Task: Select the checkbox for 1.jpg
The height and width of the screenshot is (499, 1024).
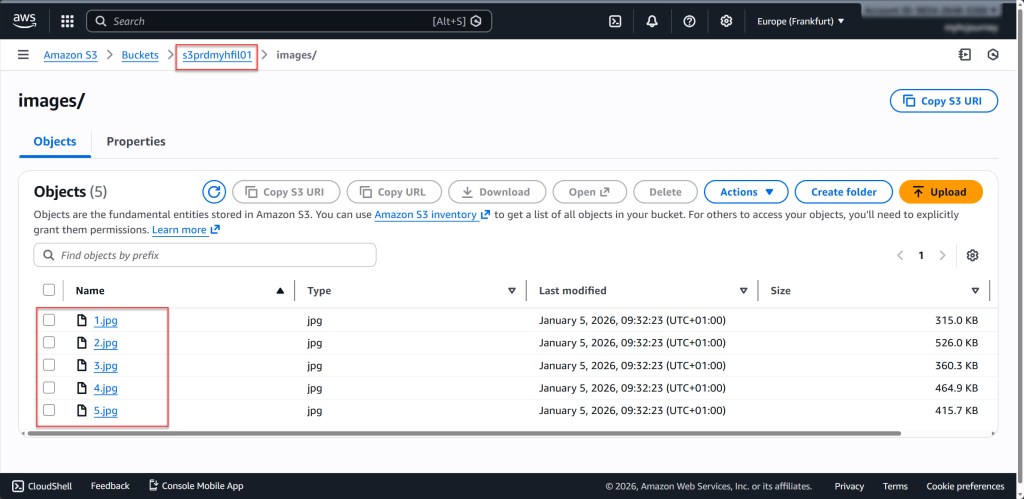Action: click(49, 320)
